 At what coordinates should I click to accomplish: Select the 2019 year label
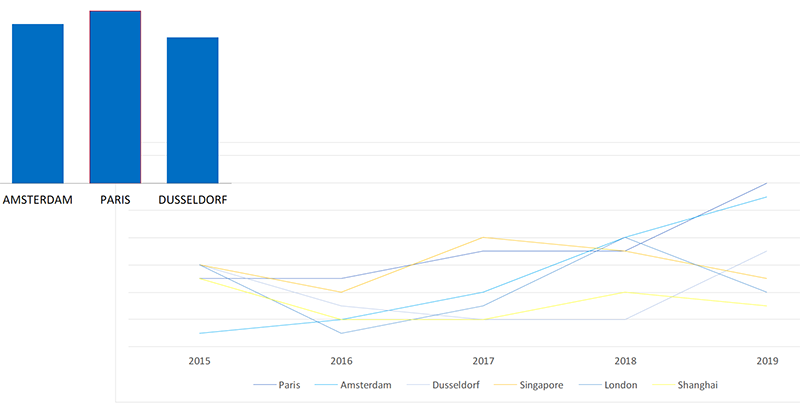pos(767,361)
